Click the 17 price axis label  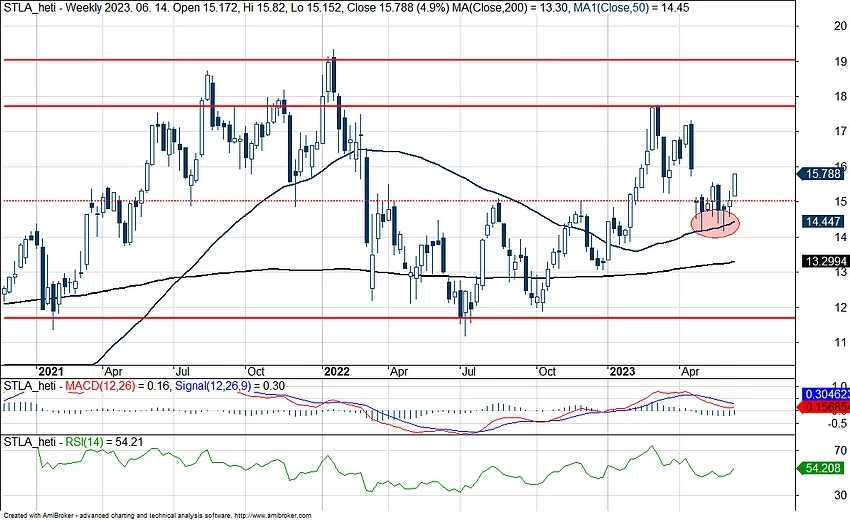pyautogui.click(x=840, y=131)
